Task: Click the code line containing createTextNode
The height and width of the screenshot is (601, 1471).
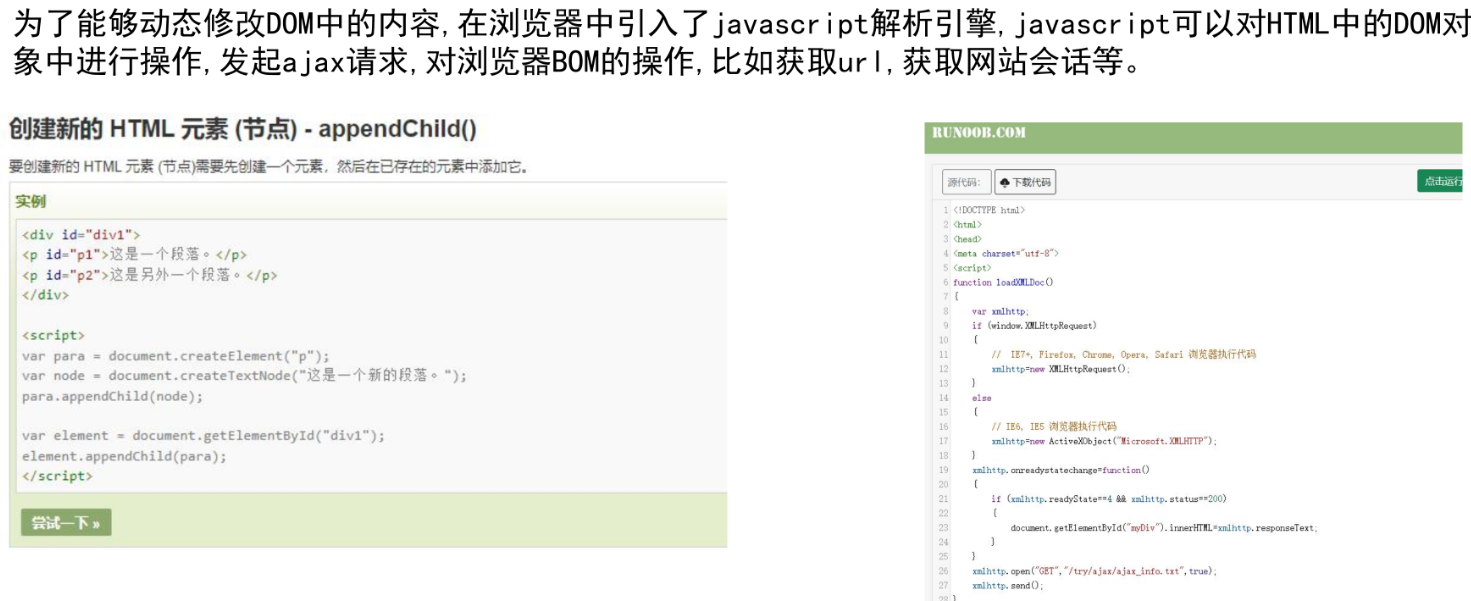Action: pos(244,376)
